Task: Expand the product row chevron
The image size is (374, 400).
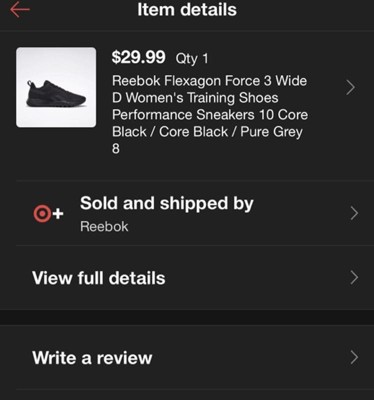Action: (x=350, y=88)
